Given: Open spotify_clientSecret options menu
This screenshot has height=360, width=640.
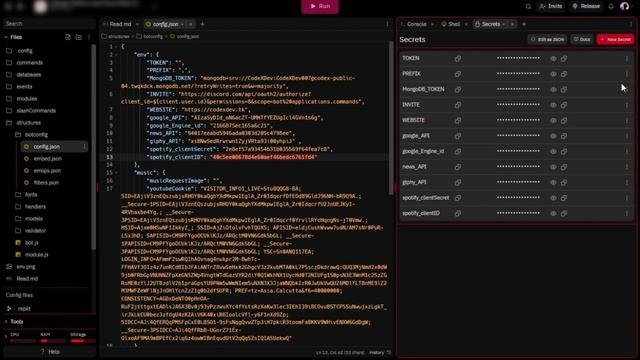Looking at the screenshot, I should (x=627, y=198).
